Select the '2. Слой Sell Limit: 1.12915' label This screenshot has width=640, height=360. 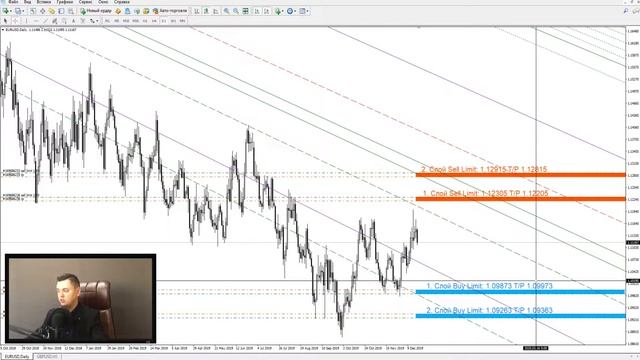click(x=484, y=169)
